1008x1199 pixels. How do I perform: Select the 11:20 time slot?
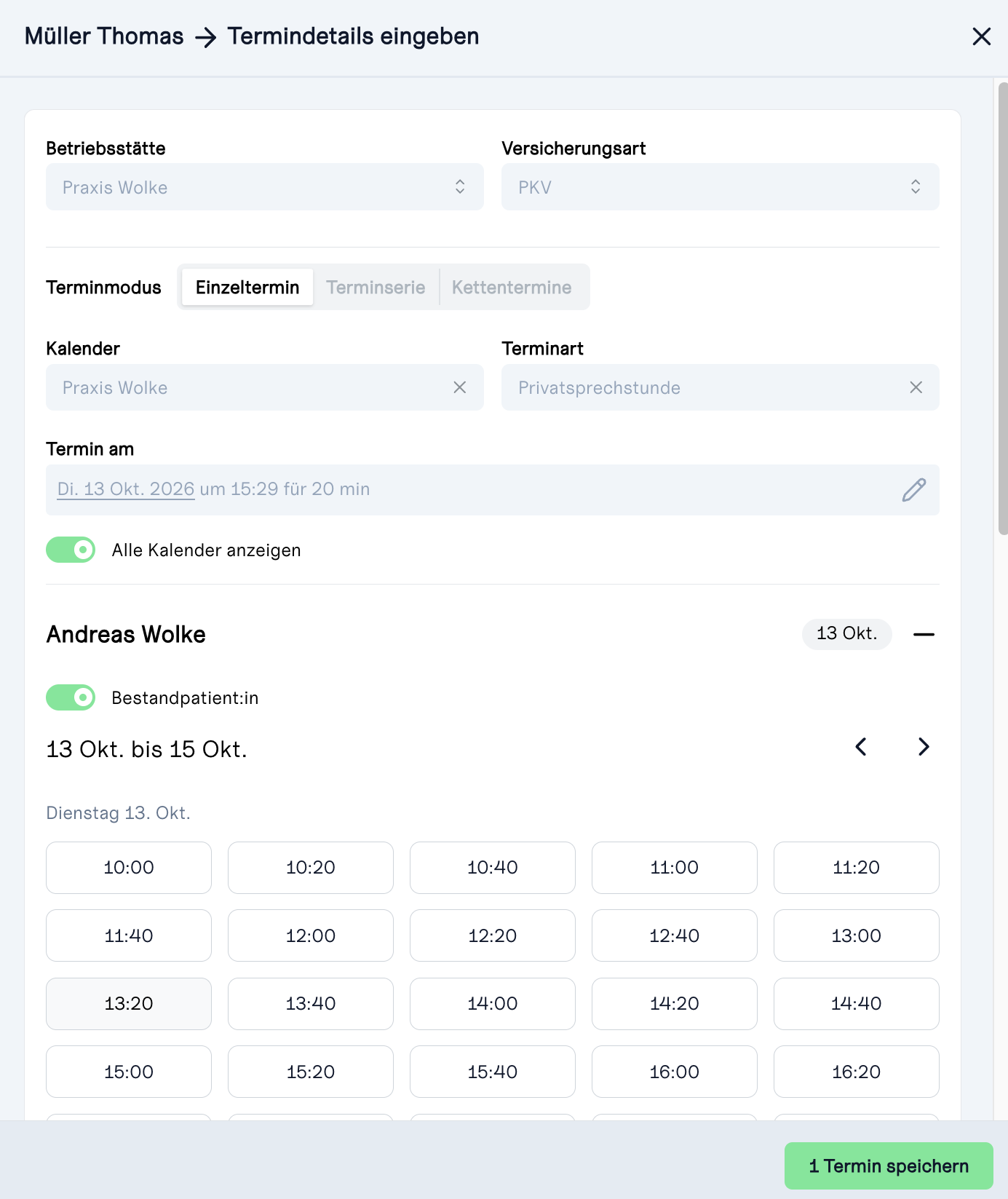coord(857,868)
